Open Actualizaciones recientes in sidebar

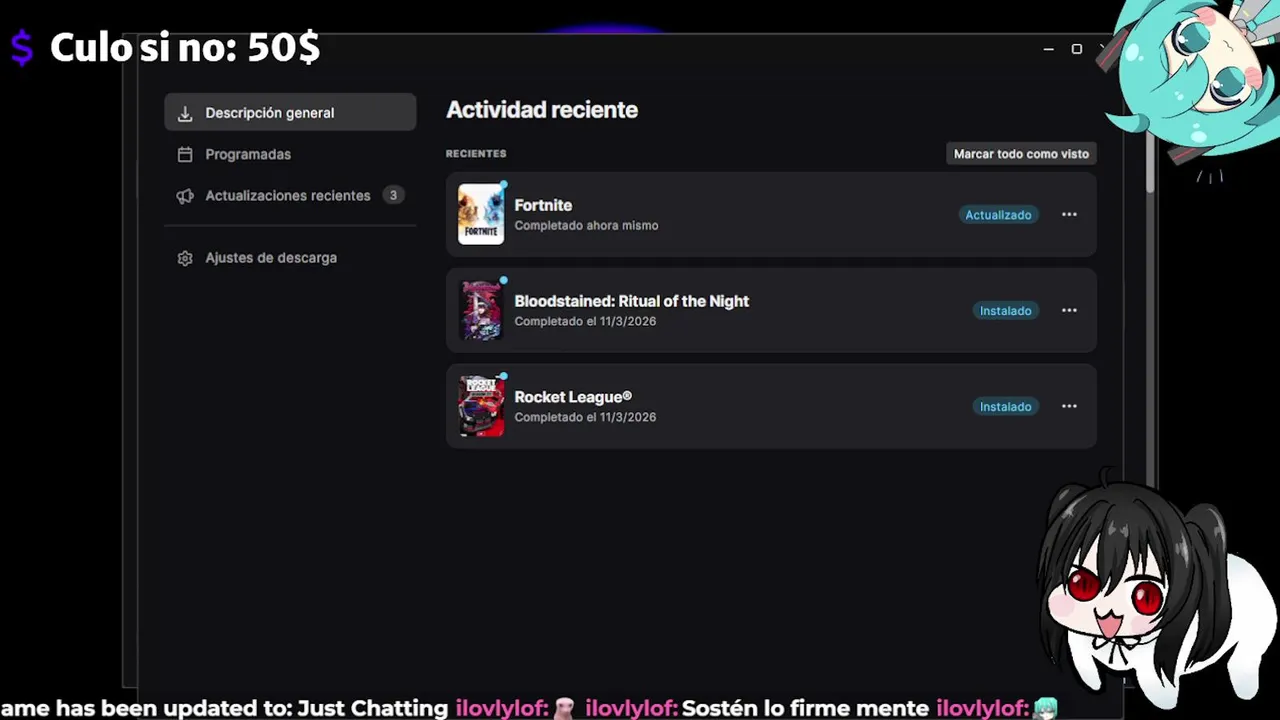coord(290,196)
